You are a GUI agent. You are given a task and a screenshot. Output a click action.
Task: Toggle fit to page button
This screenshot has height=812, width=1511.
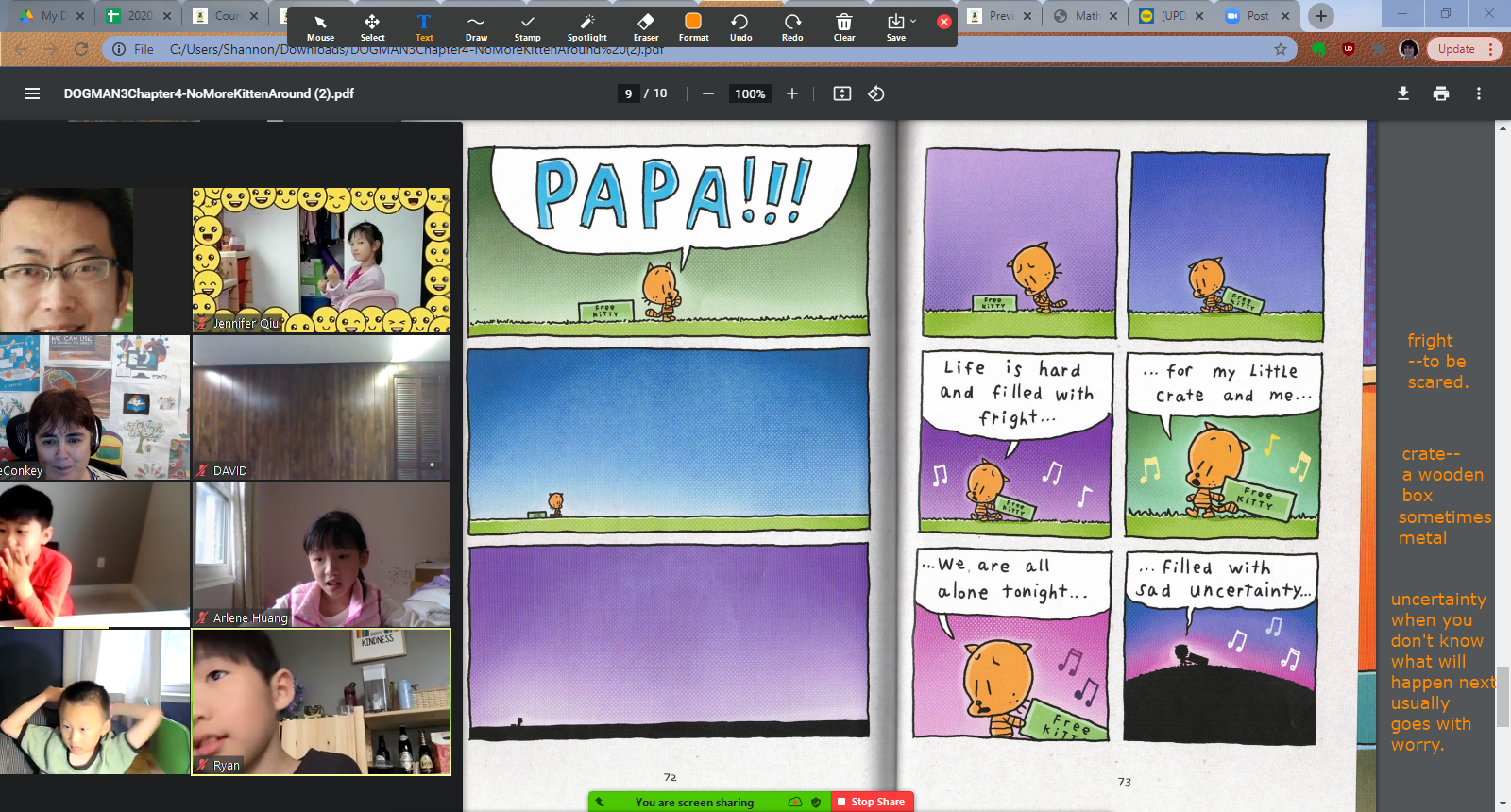(842, 93)
